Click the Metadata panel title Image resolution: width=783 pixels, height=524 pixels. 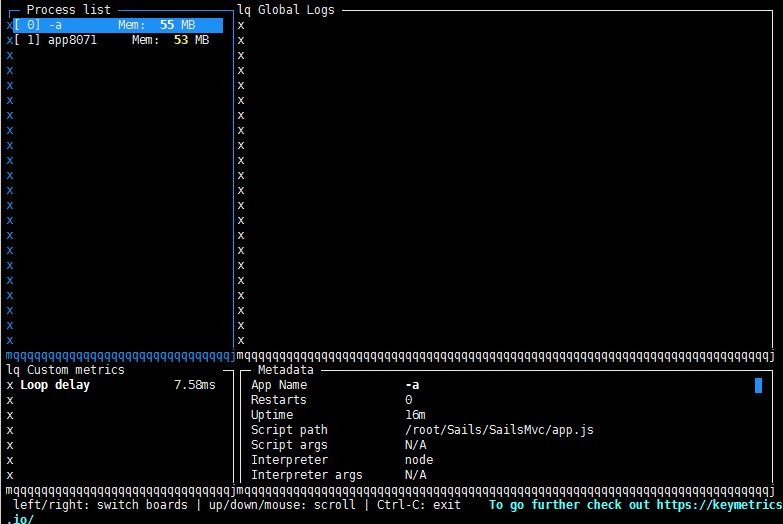pyautogui.click(x=286, y=370)
